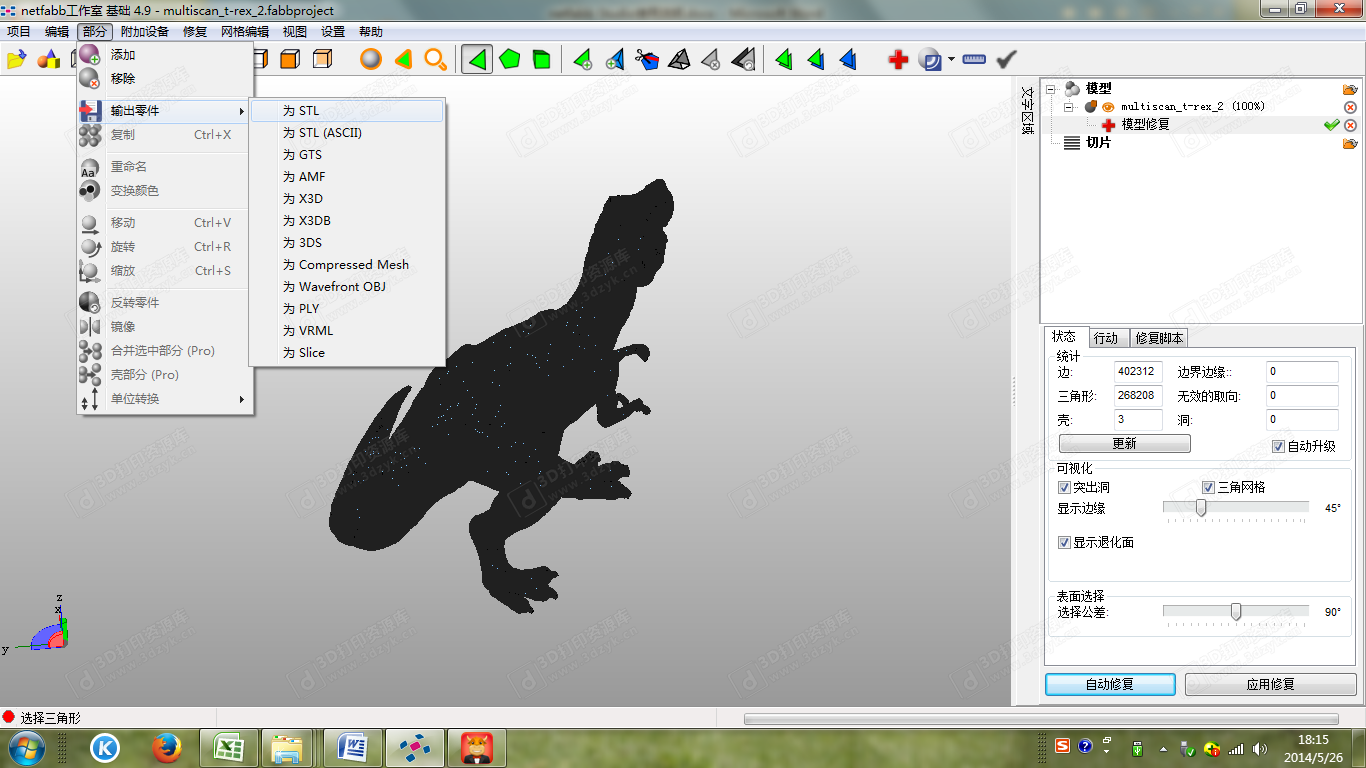The height and width of the screenshot is (768, 1366).
Task: Activate the green select shells tool
Action: tap(541, 59)
